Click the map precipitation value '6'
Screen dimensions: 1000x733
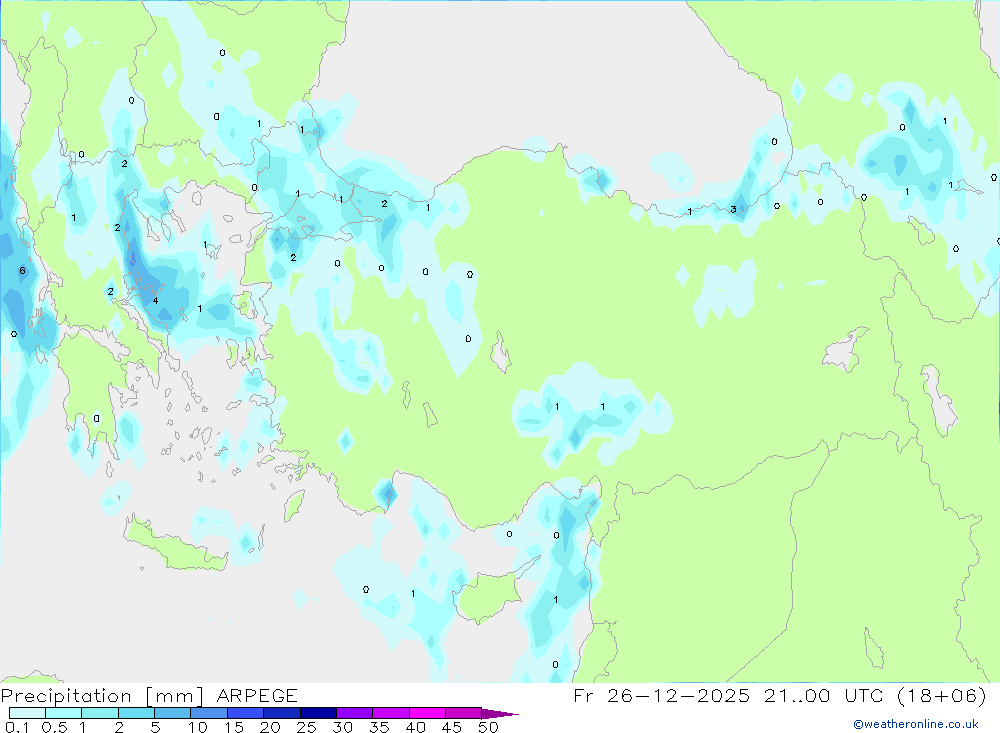(x=22, y=270)
